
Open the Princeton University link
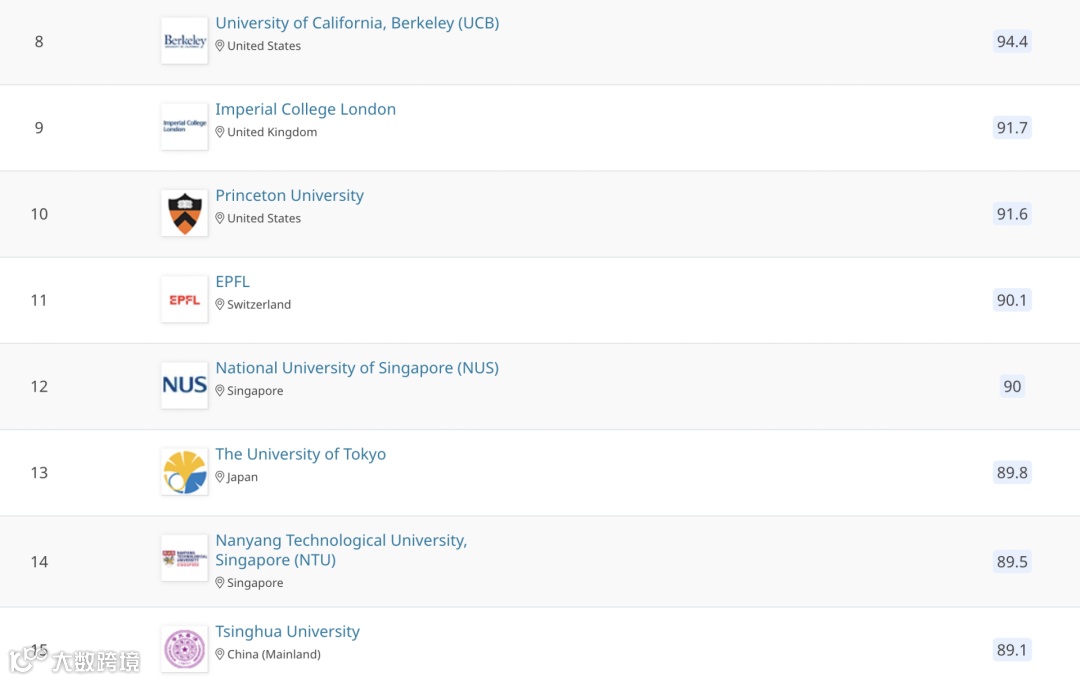(x=289, y=195)
